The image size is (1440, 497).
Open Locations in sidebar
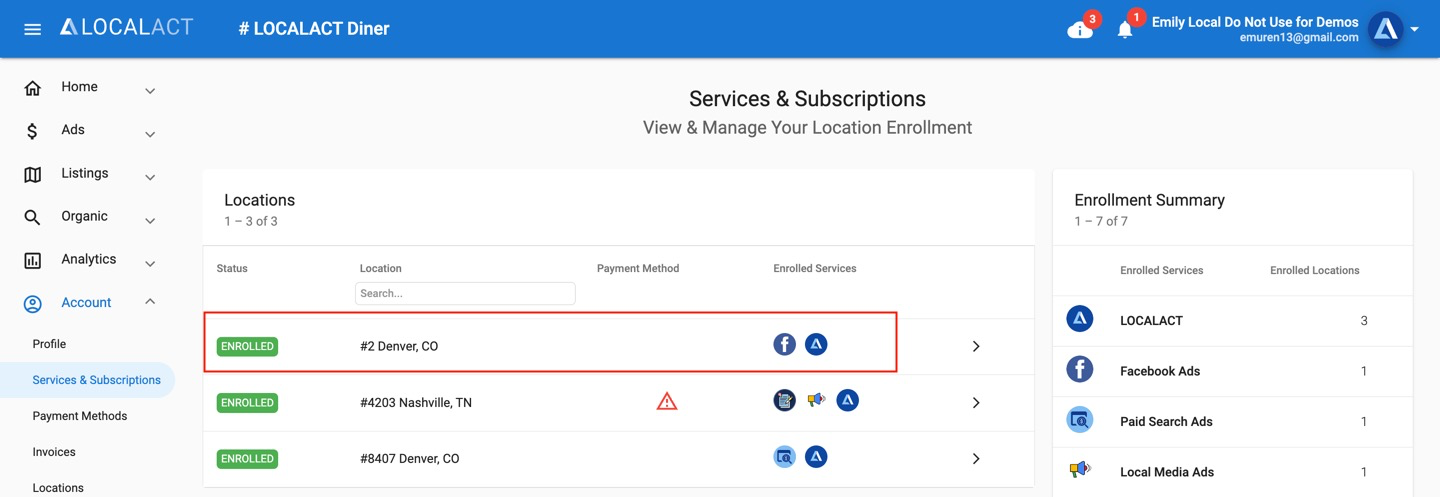click(x=58, y=488)
